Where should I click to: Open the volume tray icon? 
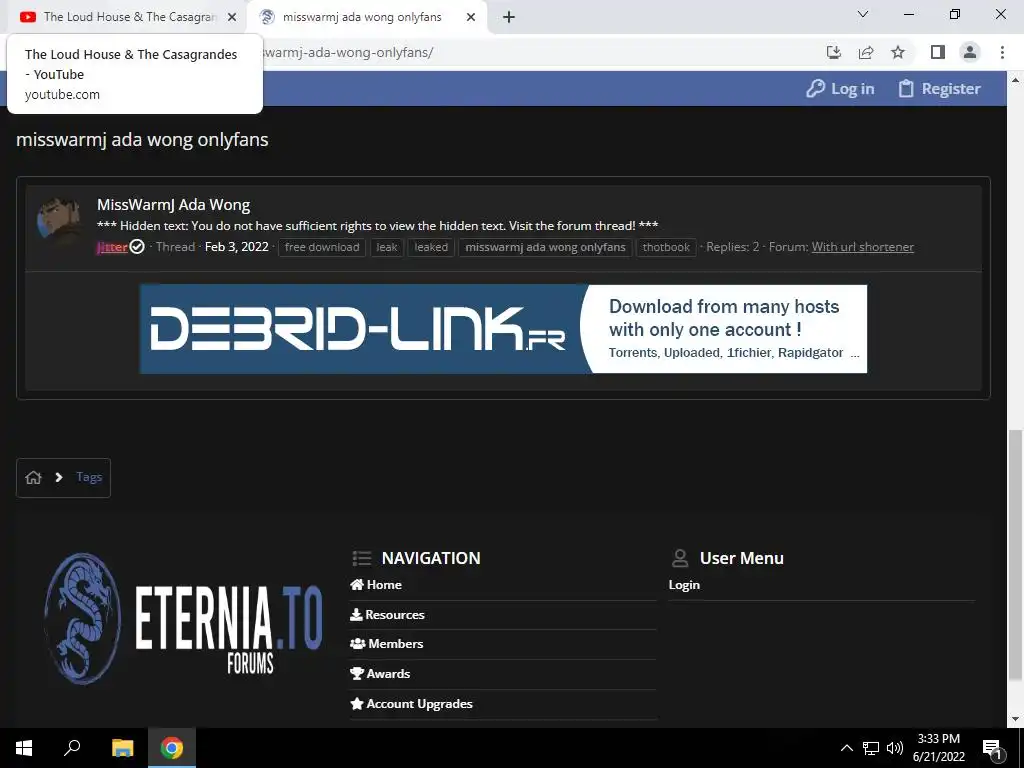coord(895,748)
